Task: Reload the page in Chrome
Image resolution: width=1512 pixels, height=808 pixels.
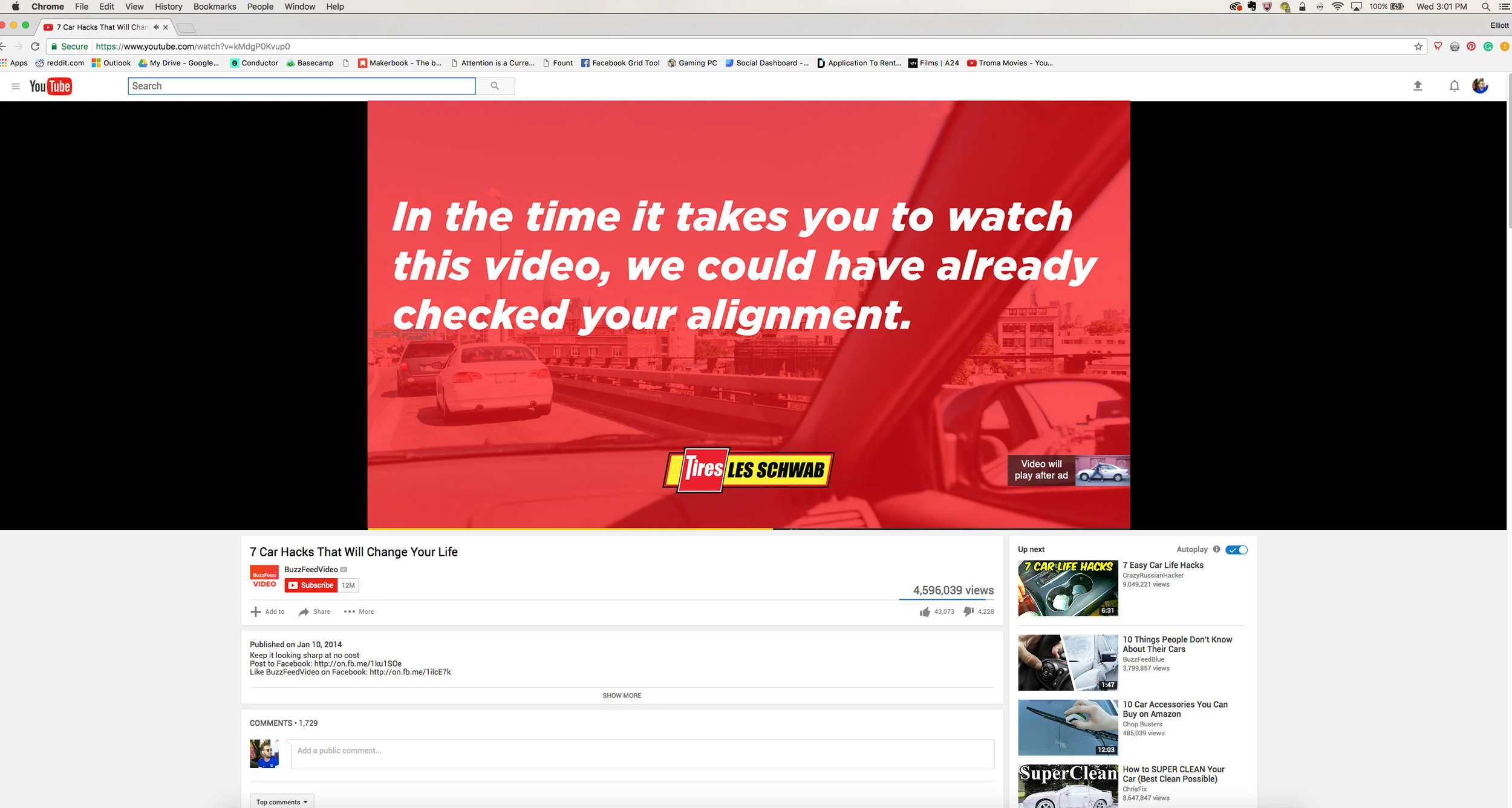Action: point(35,46)
